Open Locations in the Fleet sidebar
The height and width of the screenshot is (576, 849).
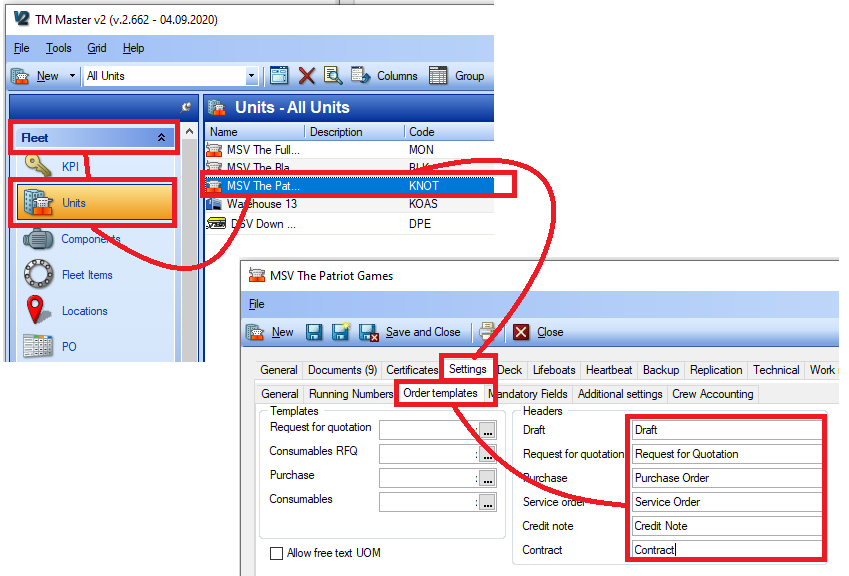(x=84, y=311)
